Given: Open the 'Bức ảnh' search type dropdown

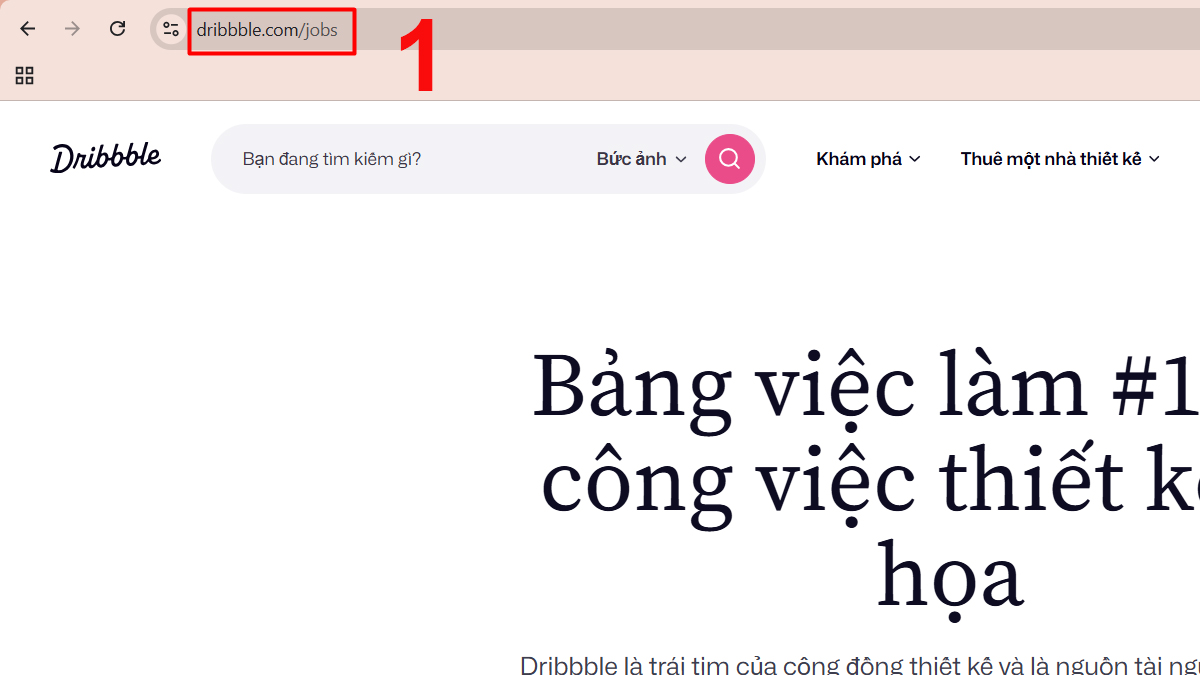Looking at the screenshot, I should click(642, 159).
